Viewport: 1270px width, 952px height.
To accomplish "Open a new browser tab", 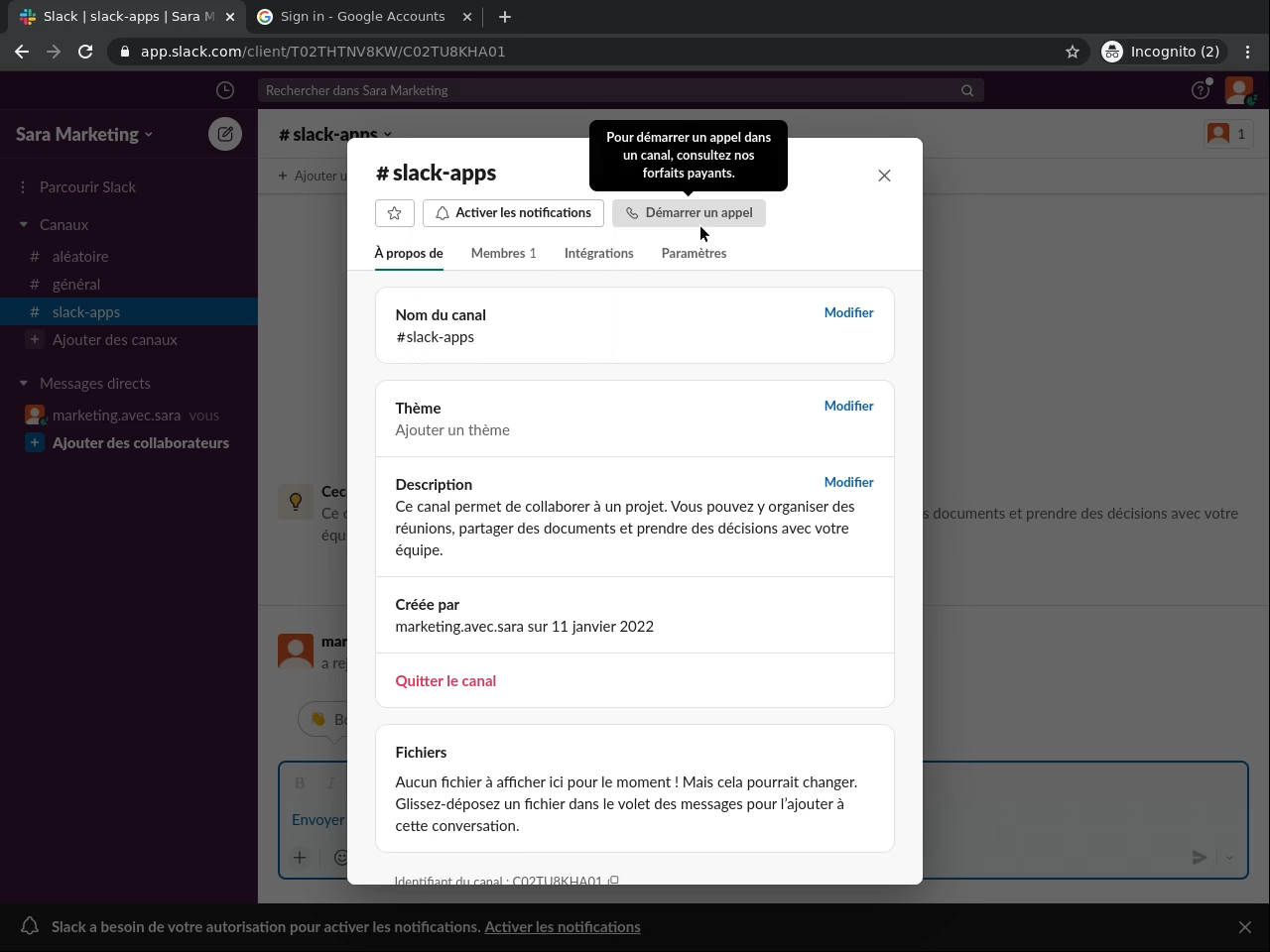I will pyautogui.click(x=505, y=17).
